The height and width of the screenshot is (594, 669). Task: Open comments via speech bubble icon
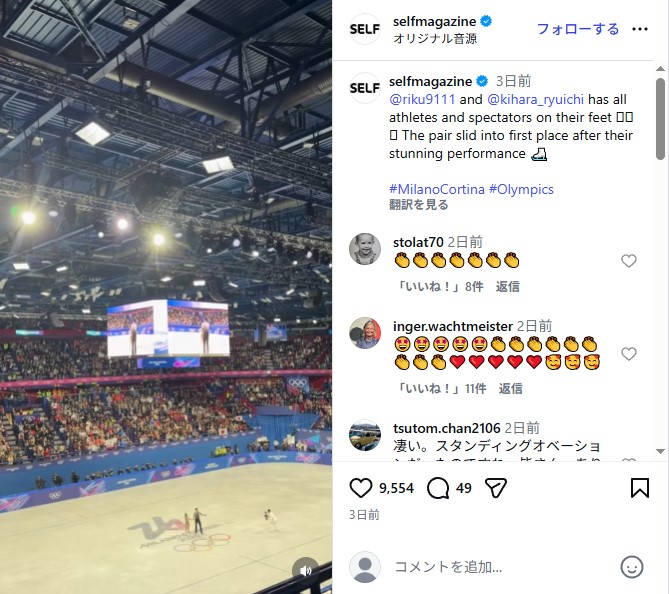[x=438, y=488]
